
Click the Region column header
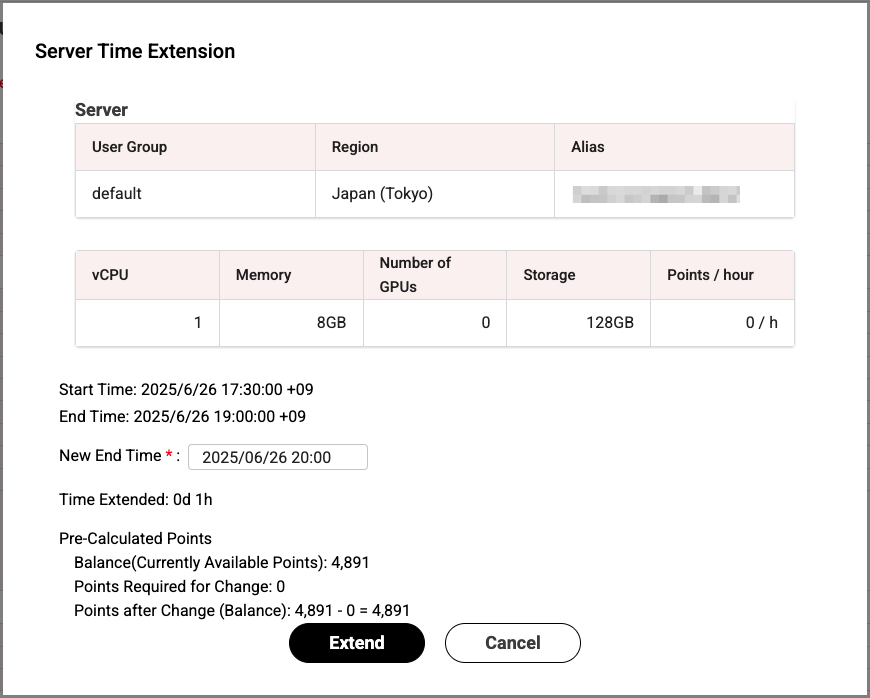[352, 146]
